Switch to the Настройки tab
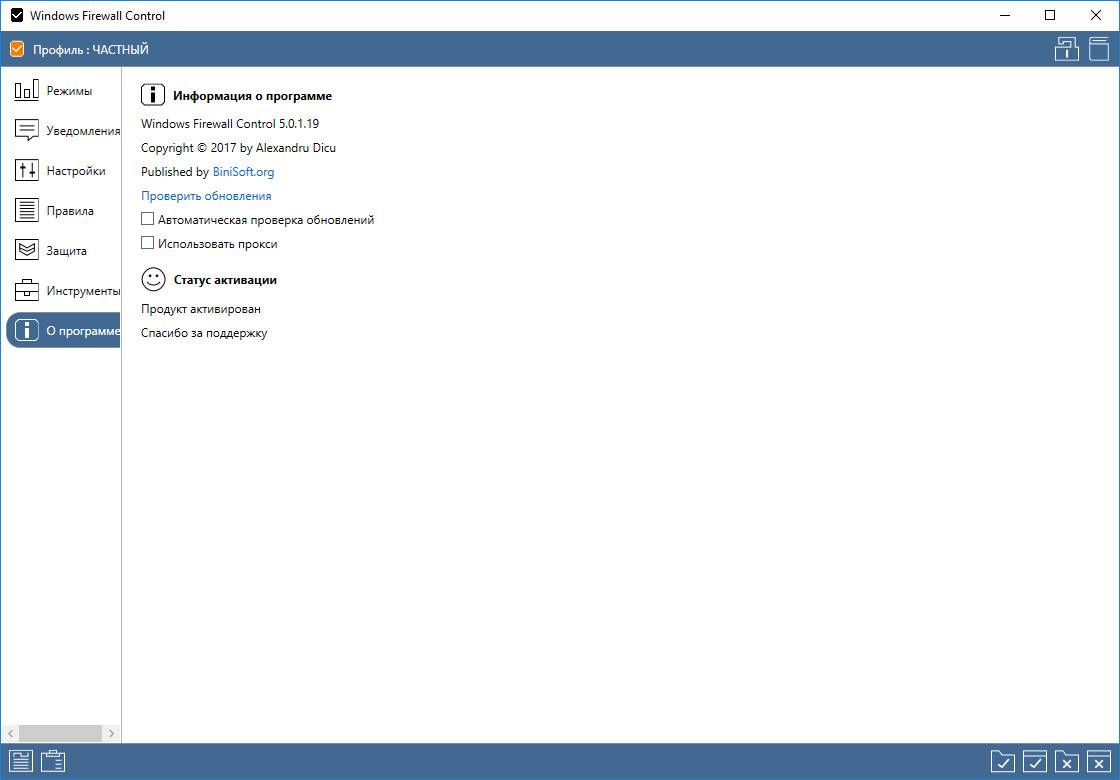Screen dimensions: 1120x780 click(63, 170)
